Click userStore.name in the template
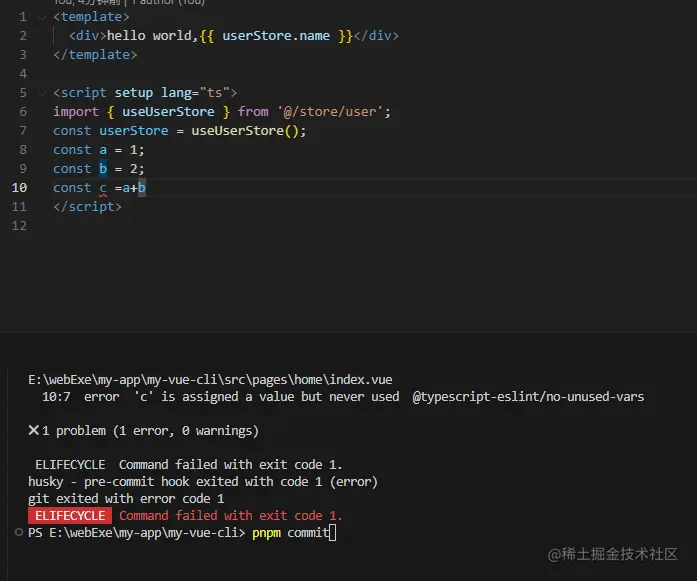Screen dimensions: 697x581 pyautogui.click(x=276, y=36)
